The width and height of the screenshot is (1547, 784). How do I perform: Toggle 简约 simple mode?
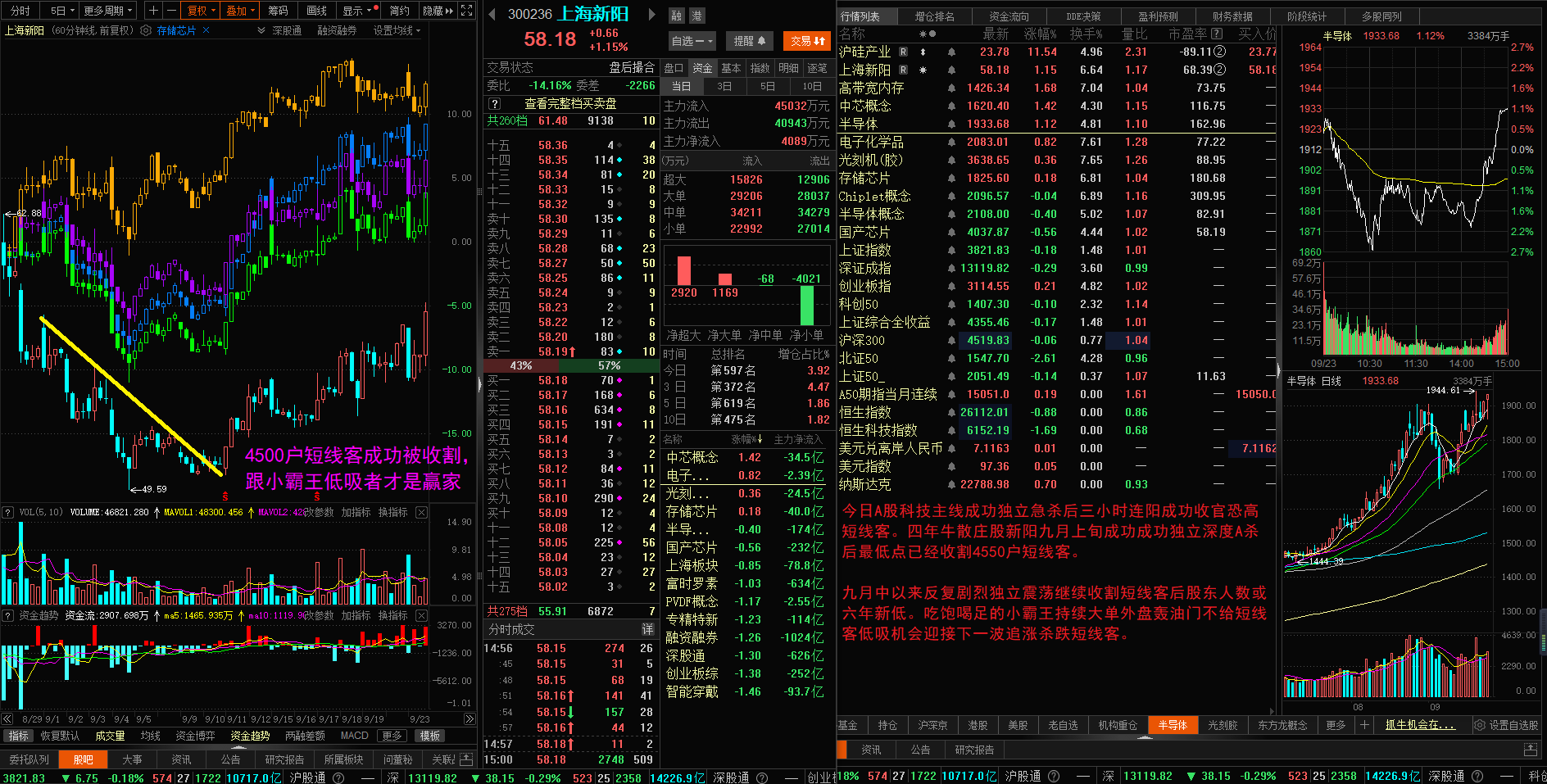click(x=400, y=11)
